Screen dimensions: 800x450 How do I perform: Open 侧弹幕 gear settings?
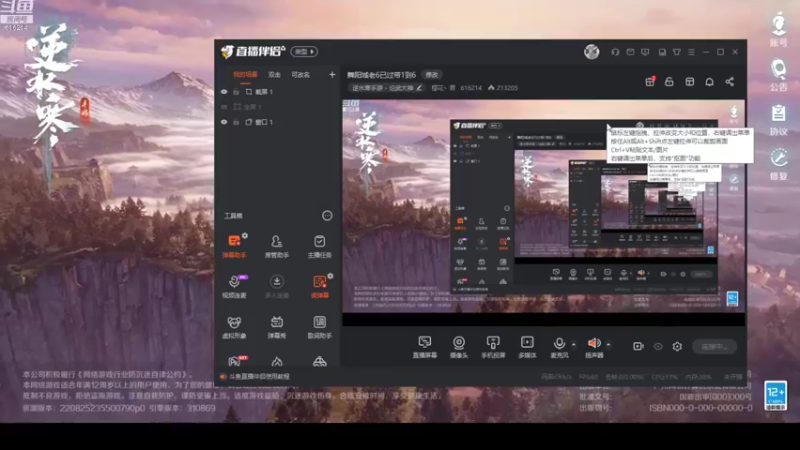coord(331,276)
